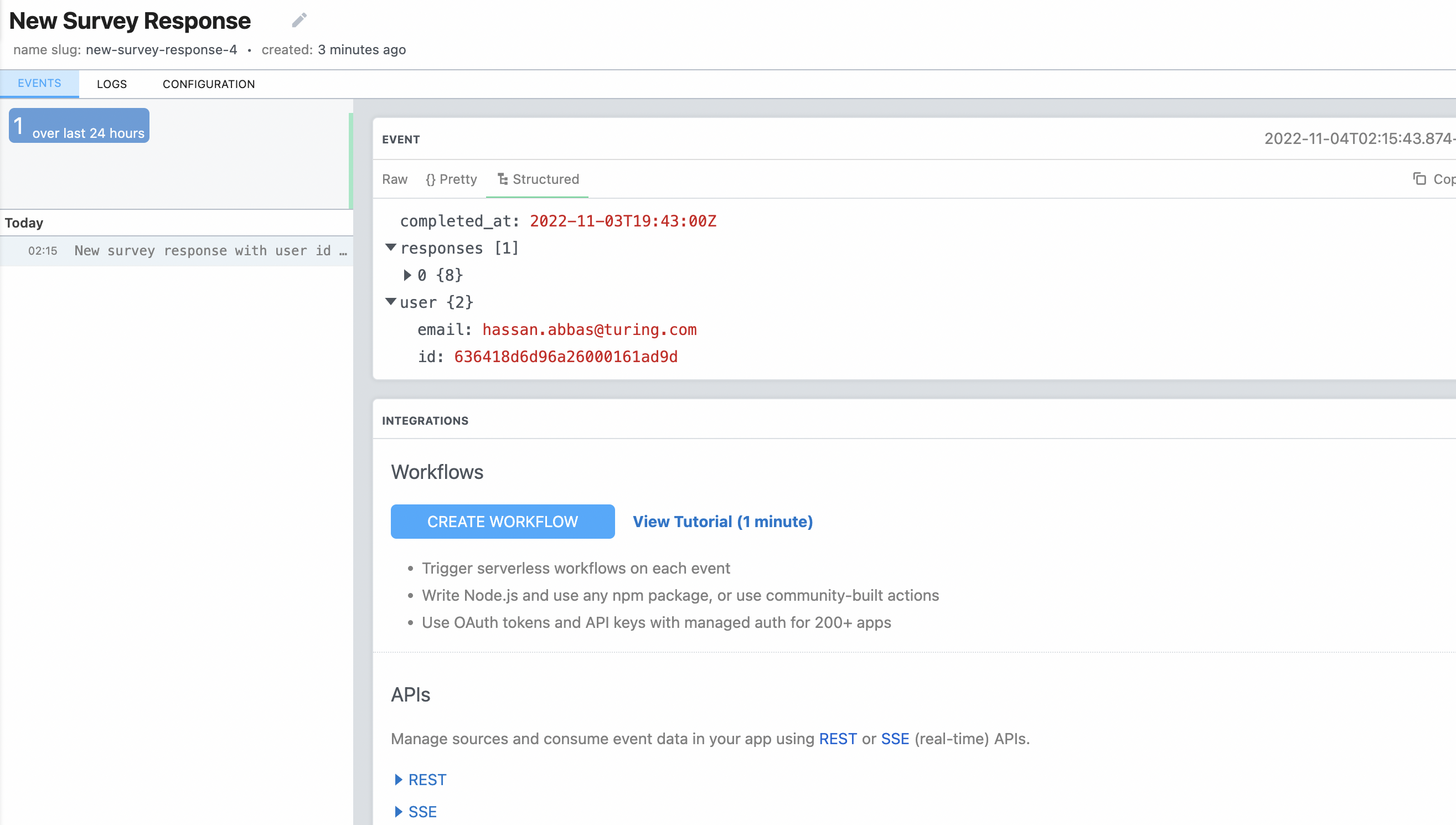This screenshot has height=825, width=1456.
Task: Click the tree icon next to Structured
Action: coord(502,179)
